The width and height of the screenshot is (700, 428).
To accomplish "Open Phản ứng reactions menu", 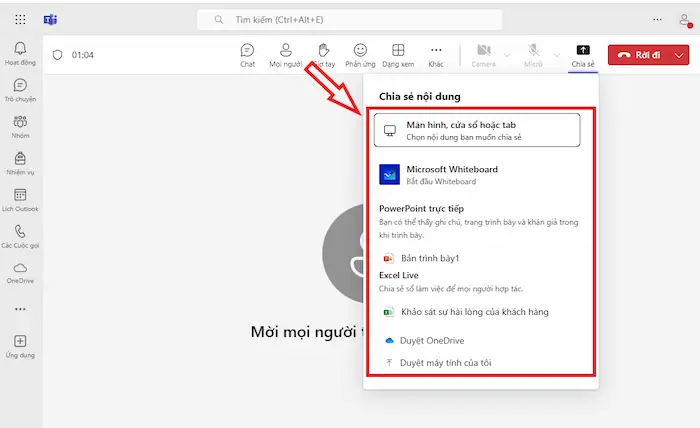I will click(360, 54).
